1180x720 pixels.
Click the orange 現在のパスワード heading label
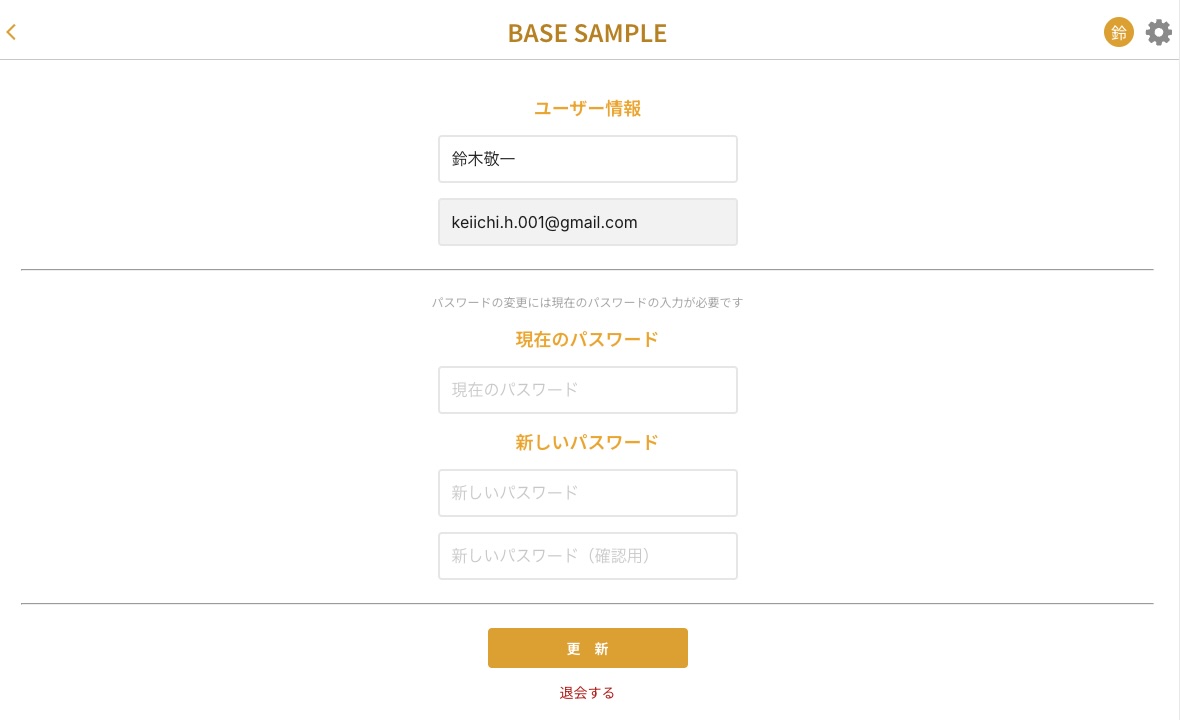pos(587,339)
